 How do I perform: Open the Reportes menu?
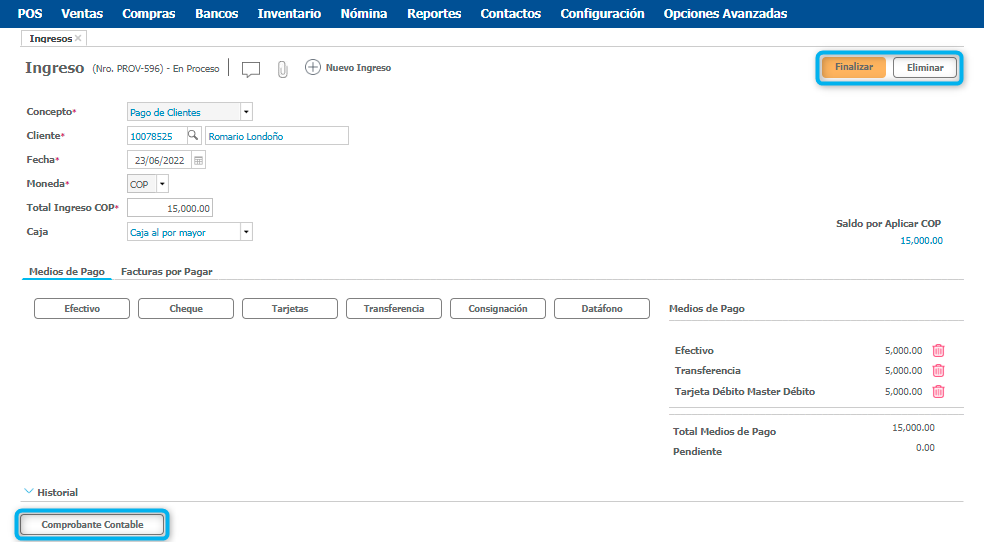click(434, 14)
